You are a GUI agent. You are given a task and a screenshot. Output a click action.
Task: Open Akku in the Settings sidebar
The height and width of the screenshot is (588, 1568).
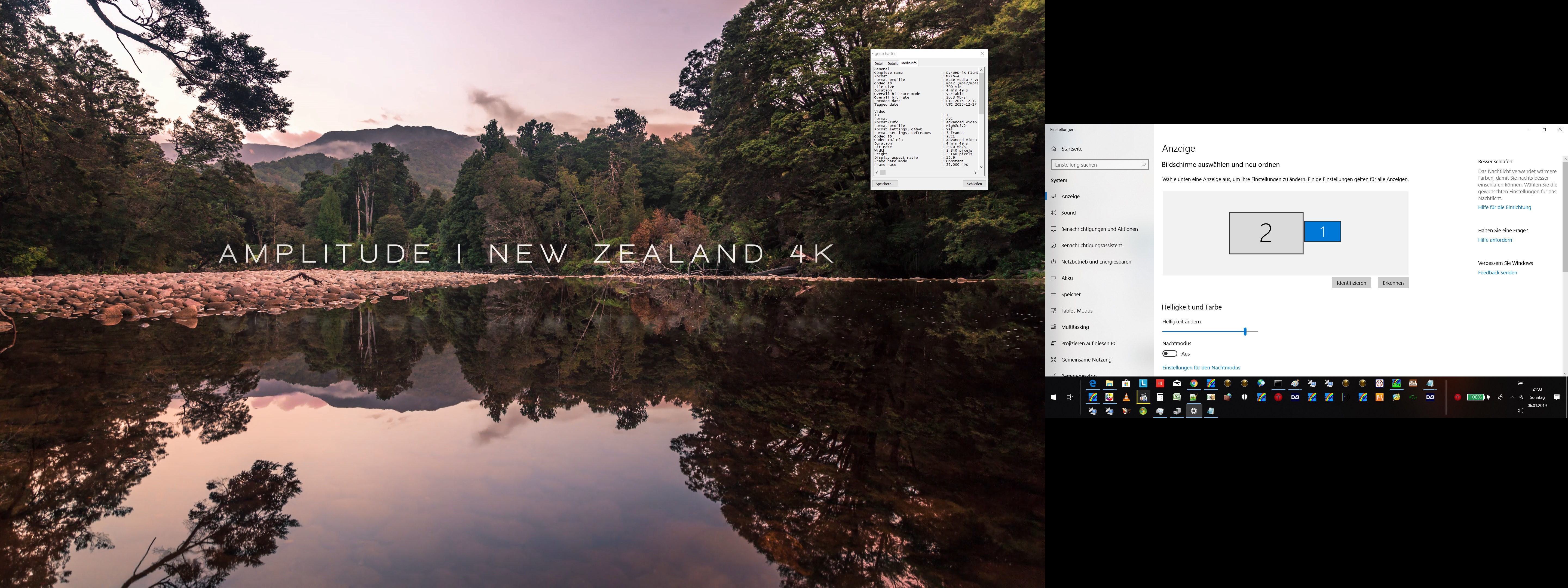[x=1099, y=278]
